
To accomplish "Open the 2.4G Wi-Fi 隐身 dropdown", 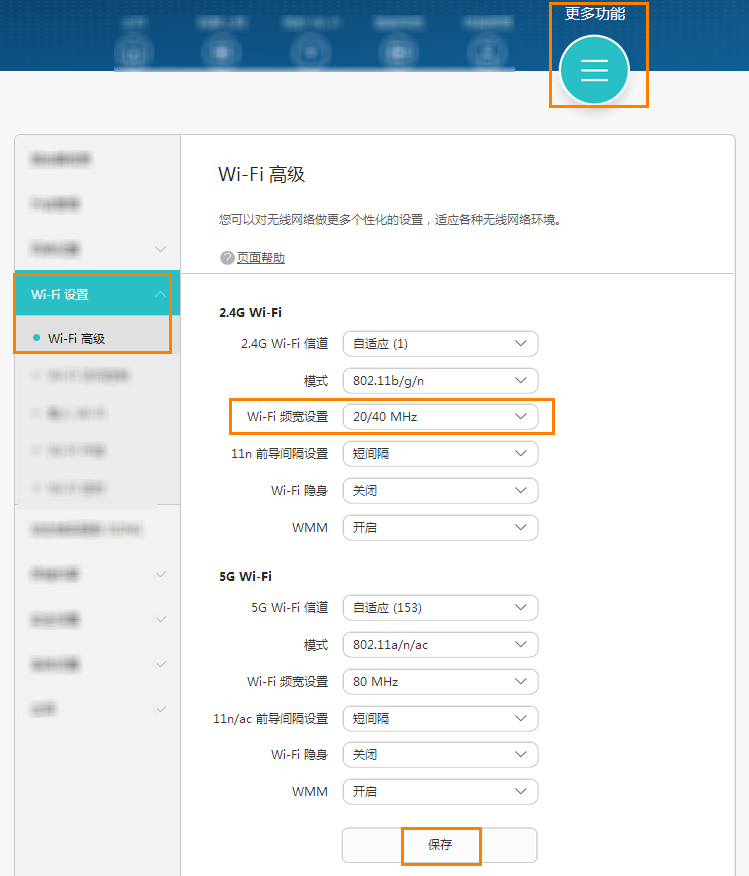I will coord(440,491).
